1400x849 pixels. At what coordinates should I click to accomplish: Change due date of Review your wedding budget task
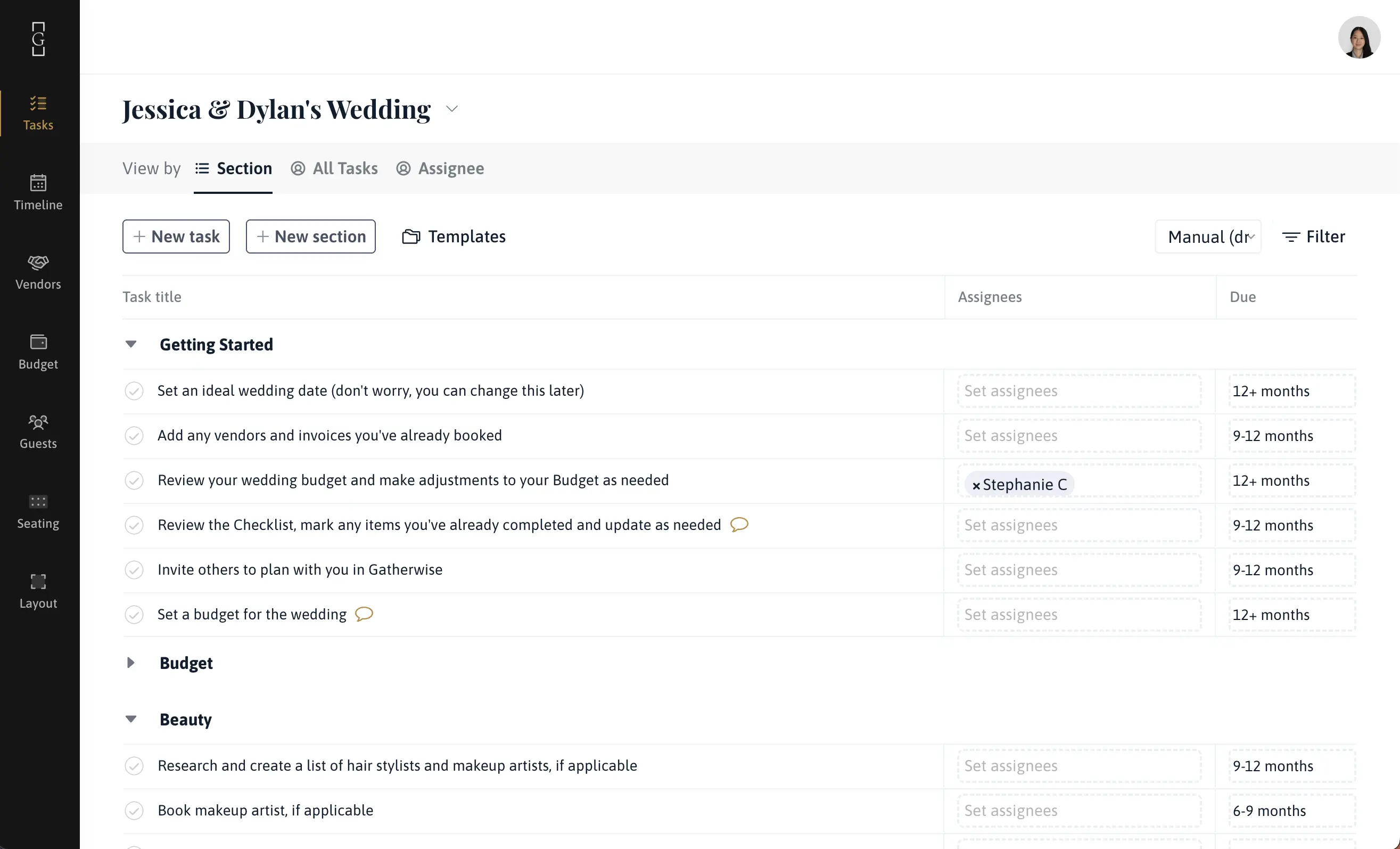click(x=1292, y=481)
